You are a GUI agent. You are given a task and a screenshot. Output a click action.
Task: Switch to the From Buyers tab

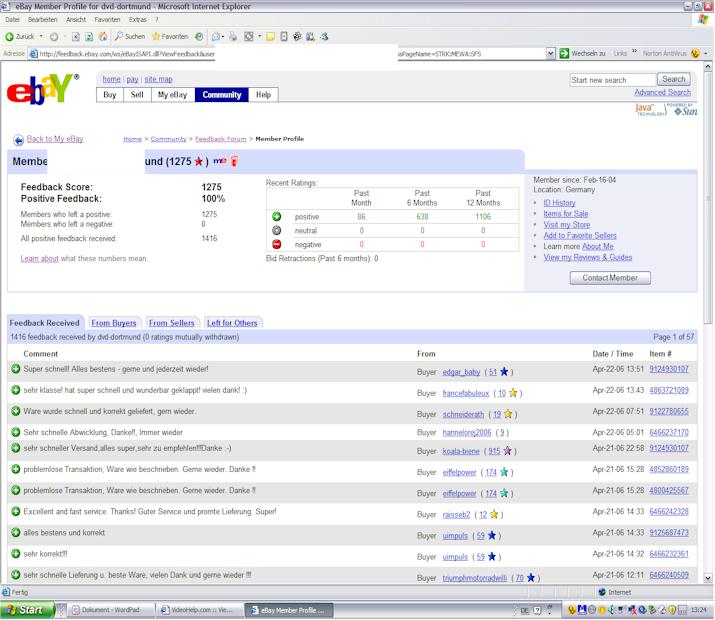tap(114, 323)
